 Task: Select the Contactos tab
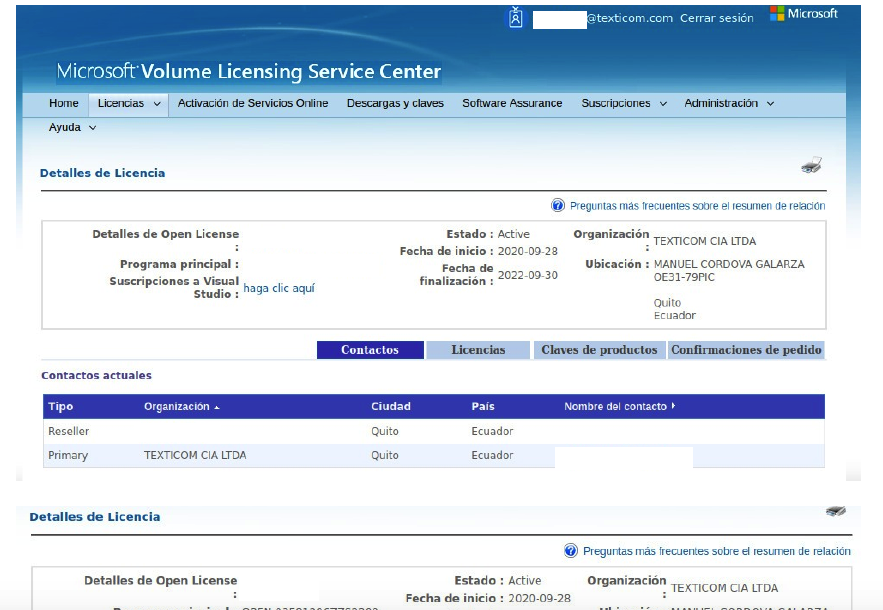pyautogui.click(x=370, y=350)
